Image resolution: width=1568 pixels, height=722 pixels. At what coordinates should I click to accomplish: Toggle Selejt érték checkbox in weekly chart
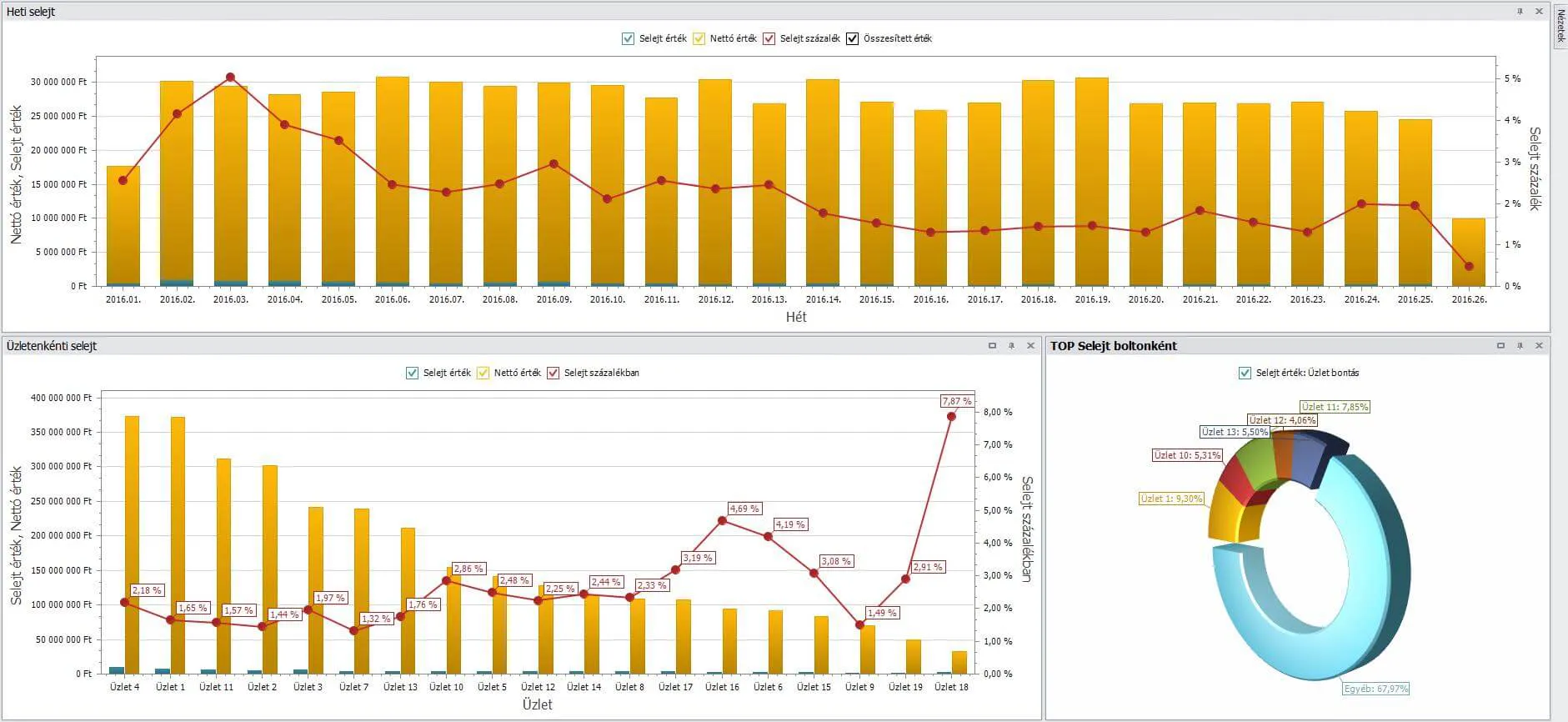pyautogui.click(x=629, y=39)
